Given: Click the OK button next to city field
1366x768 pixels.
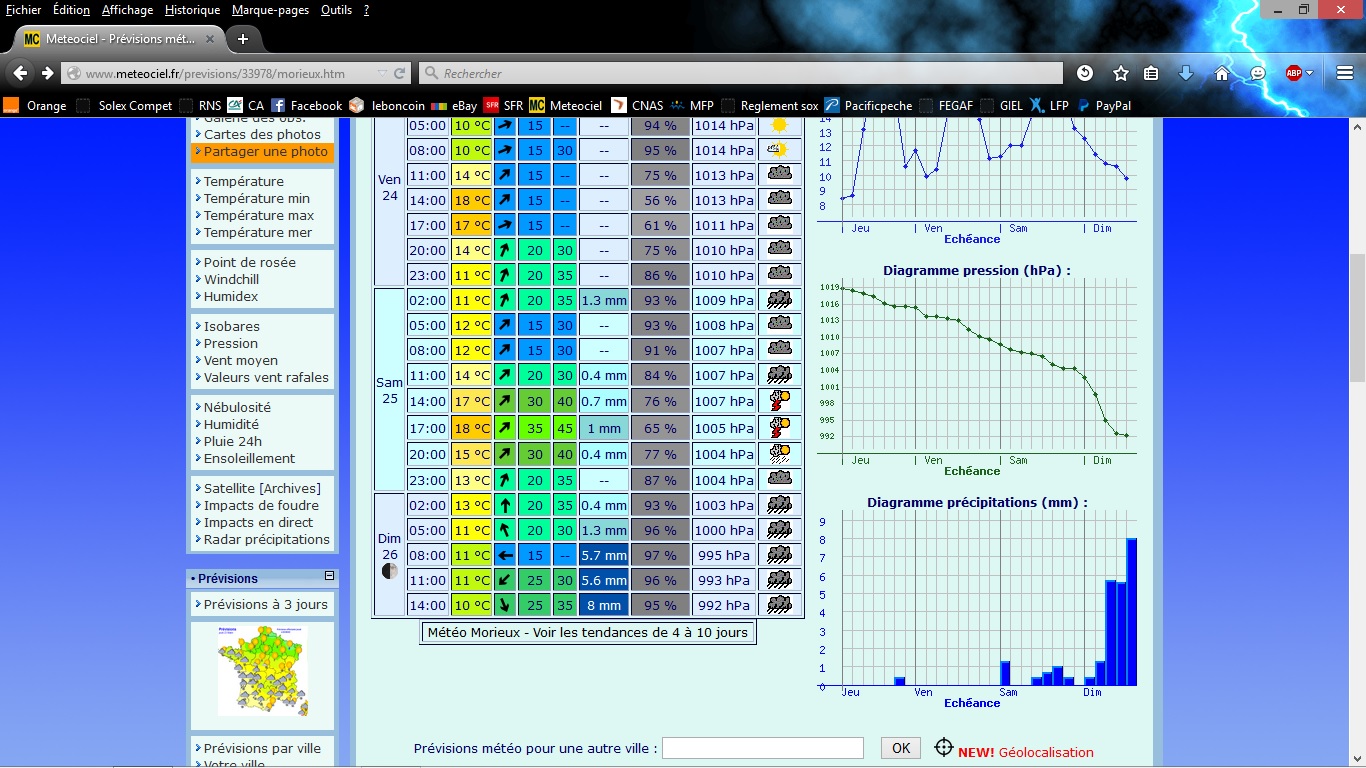Looking at the screenshot, I should click(900, 748).
